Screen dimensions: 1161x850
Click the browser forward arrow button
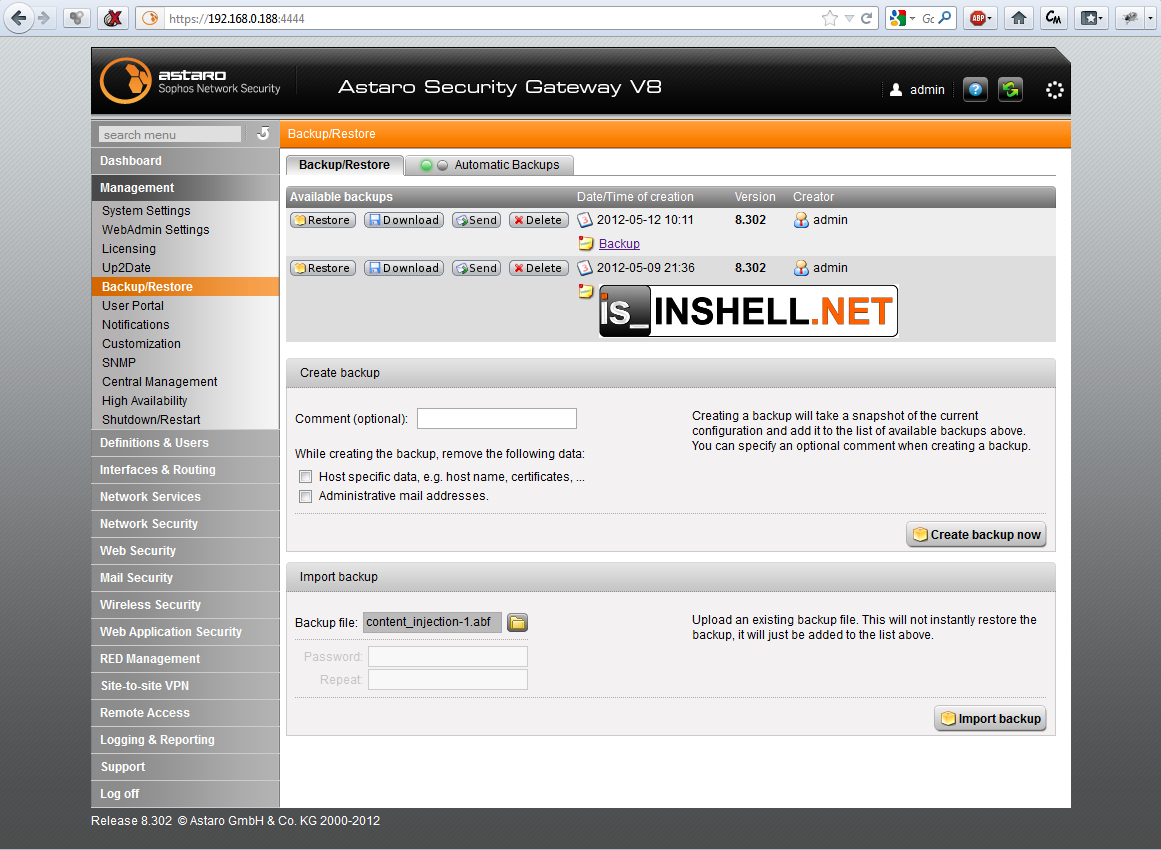tap(44, 18)
